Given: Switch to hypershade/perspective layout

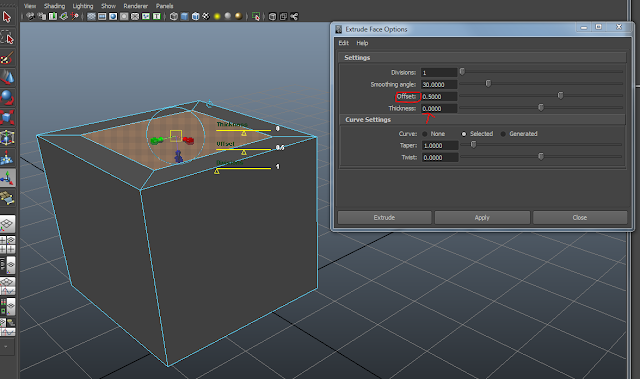Looking at the screenshot, I should (x=7, y=307).
